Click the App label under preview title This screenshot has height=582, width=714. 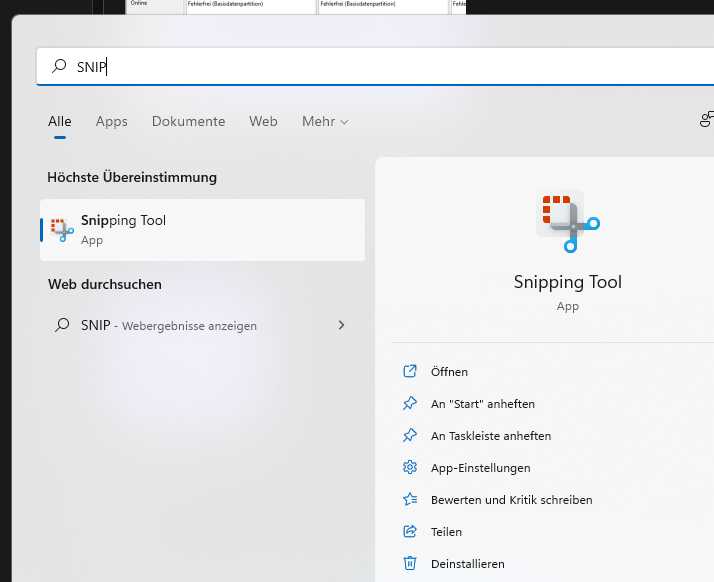(x=568, y=306)
